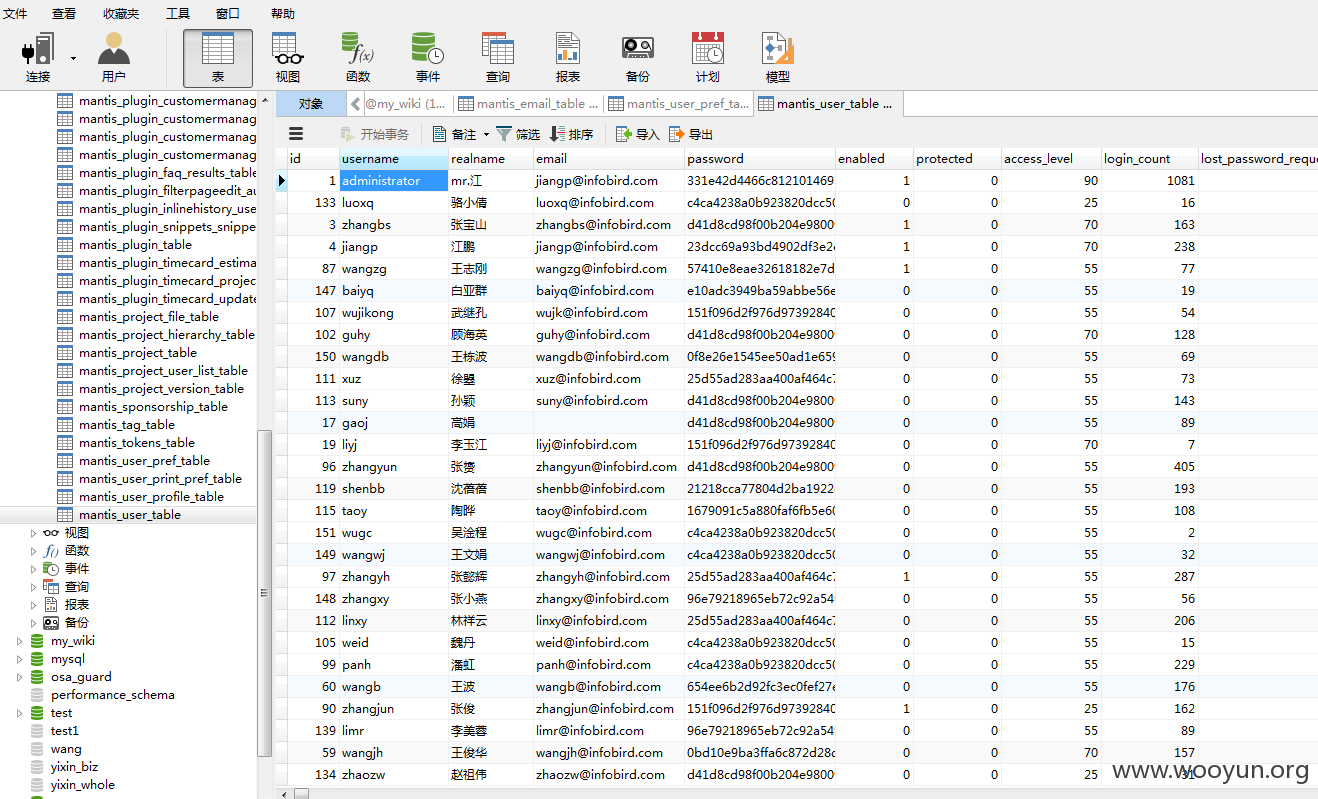Open the 事件 events toolbar button
Screen dimensions: 1318x799
tap(428, 57)
